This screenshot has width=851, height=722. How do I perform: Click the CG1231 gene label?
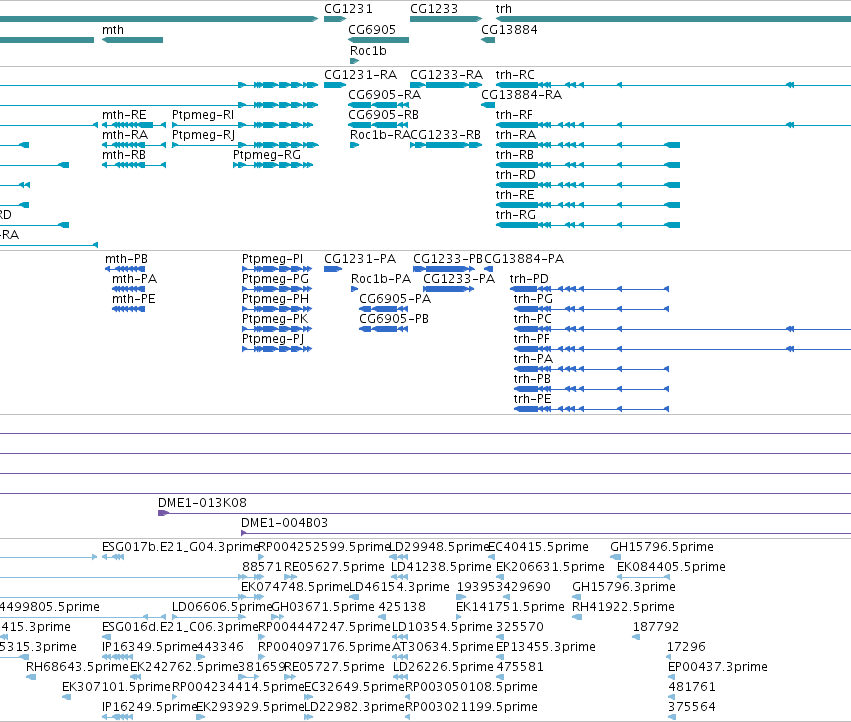(348, 9)
